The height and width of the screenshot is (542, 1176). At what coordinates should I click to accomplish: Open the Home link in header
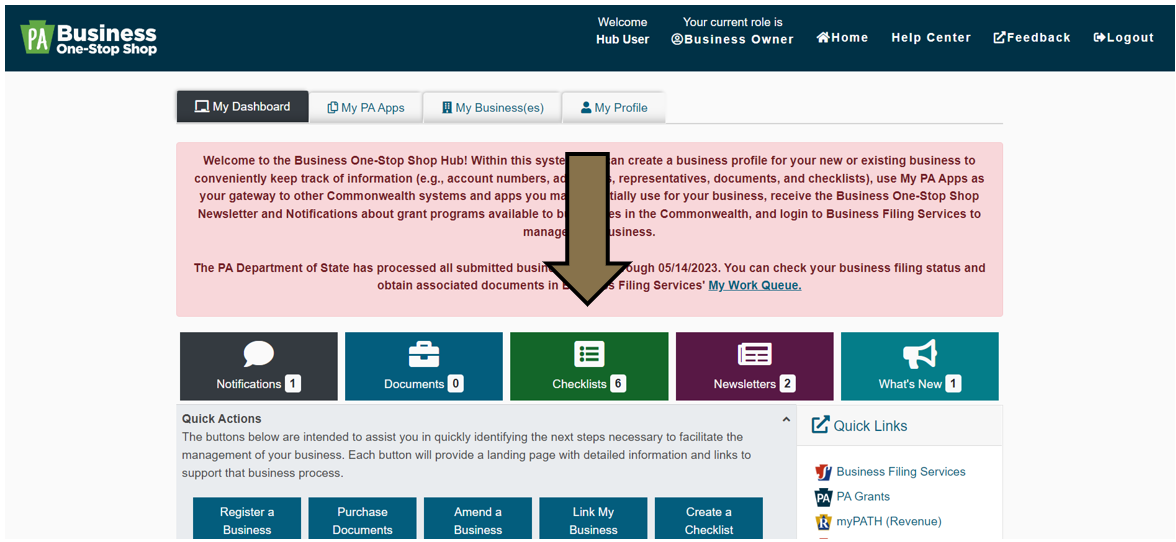click(842, 37)
